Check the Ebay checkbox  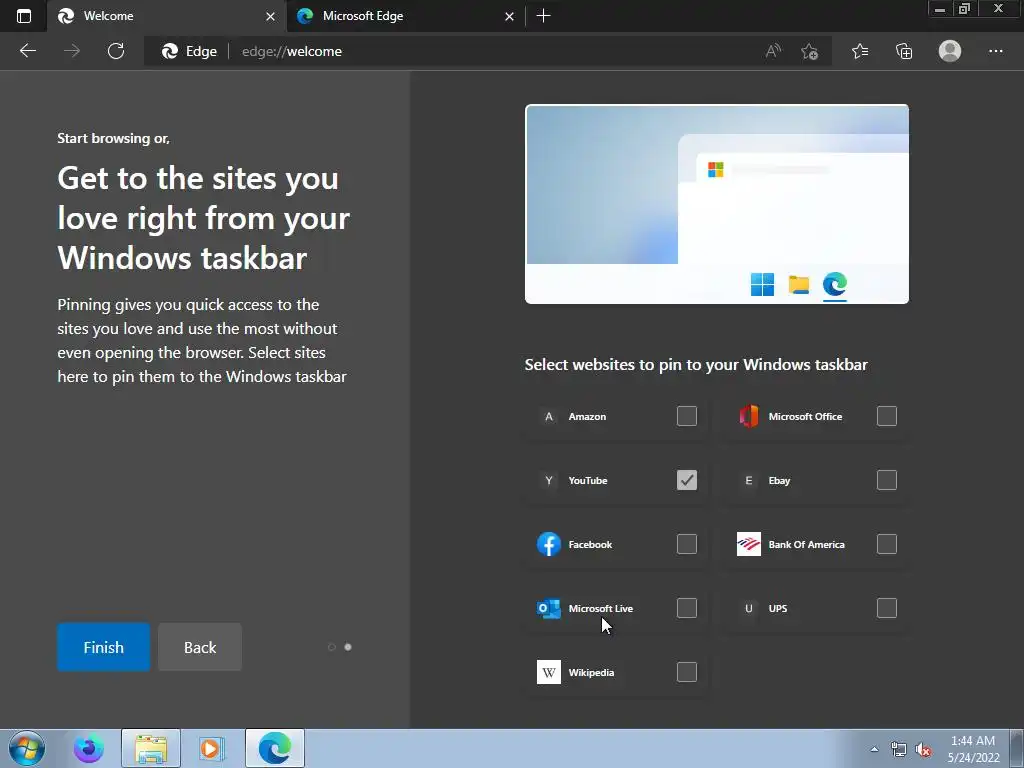point(886,480)
